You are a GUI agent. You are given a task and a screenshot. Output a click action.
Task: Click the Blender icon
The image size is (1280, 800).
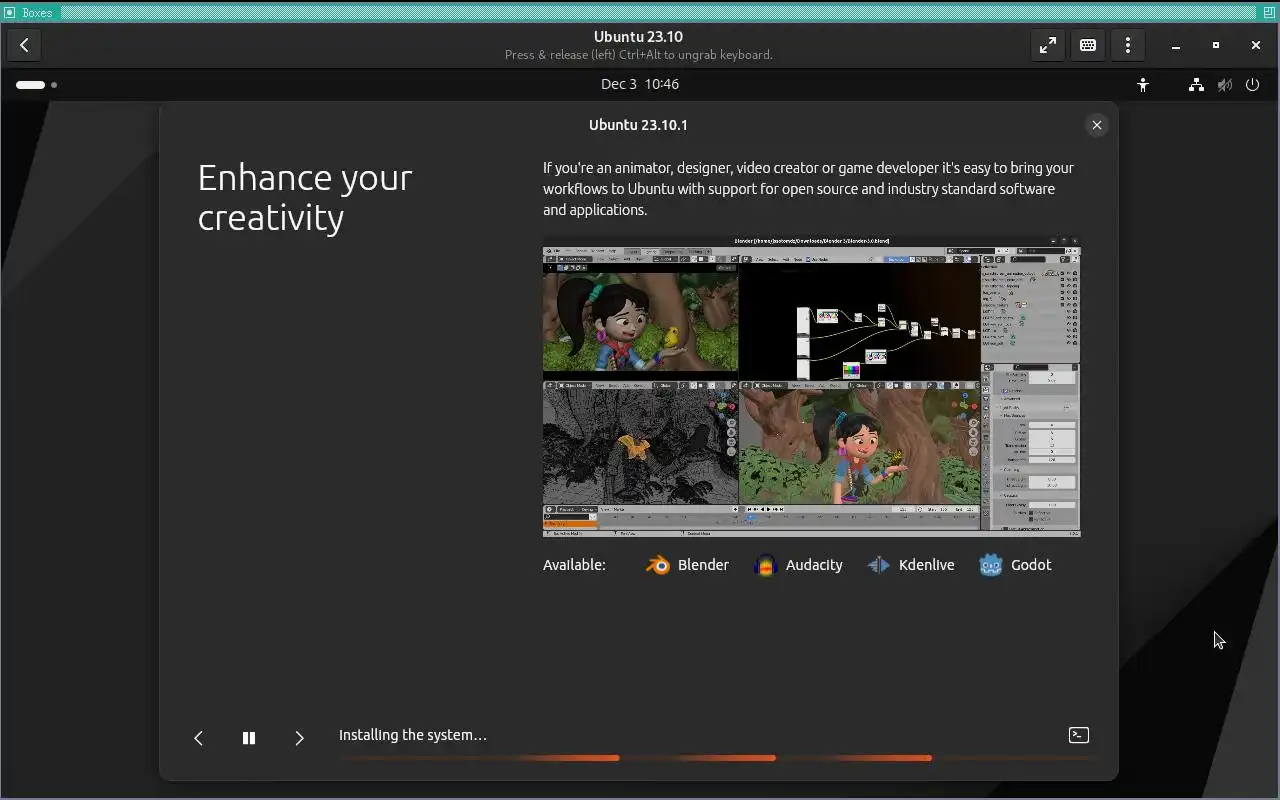[657, 565]
